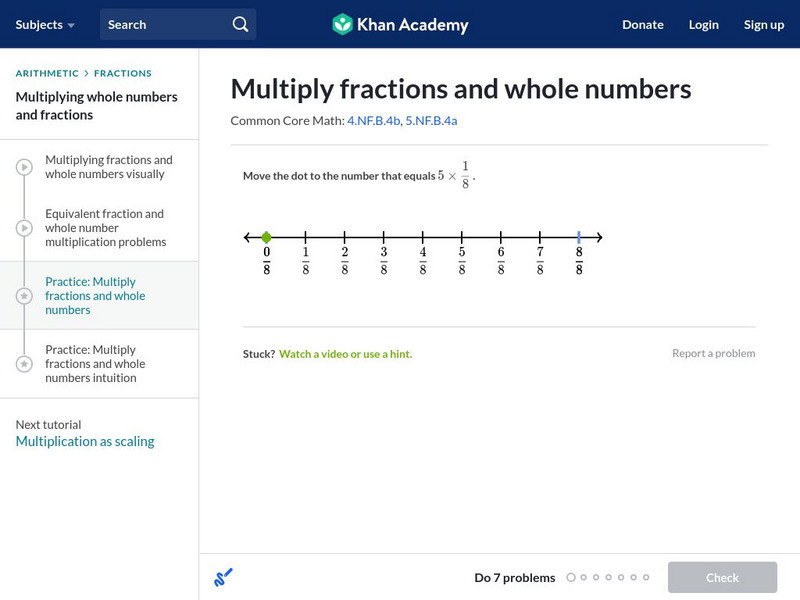The width and height of the screenshot is (800, 600).
Task: Click the Khan Academy logo
Action: (x=400, y=24)
